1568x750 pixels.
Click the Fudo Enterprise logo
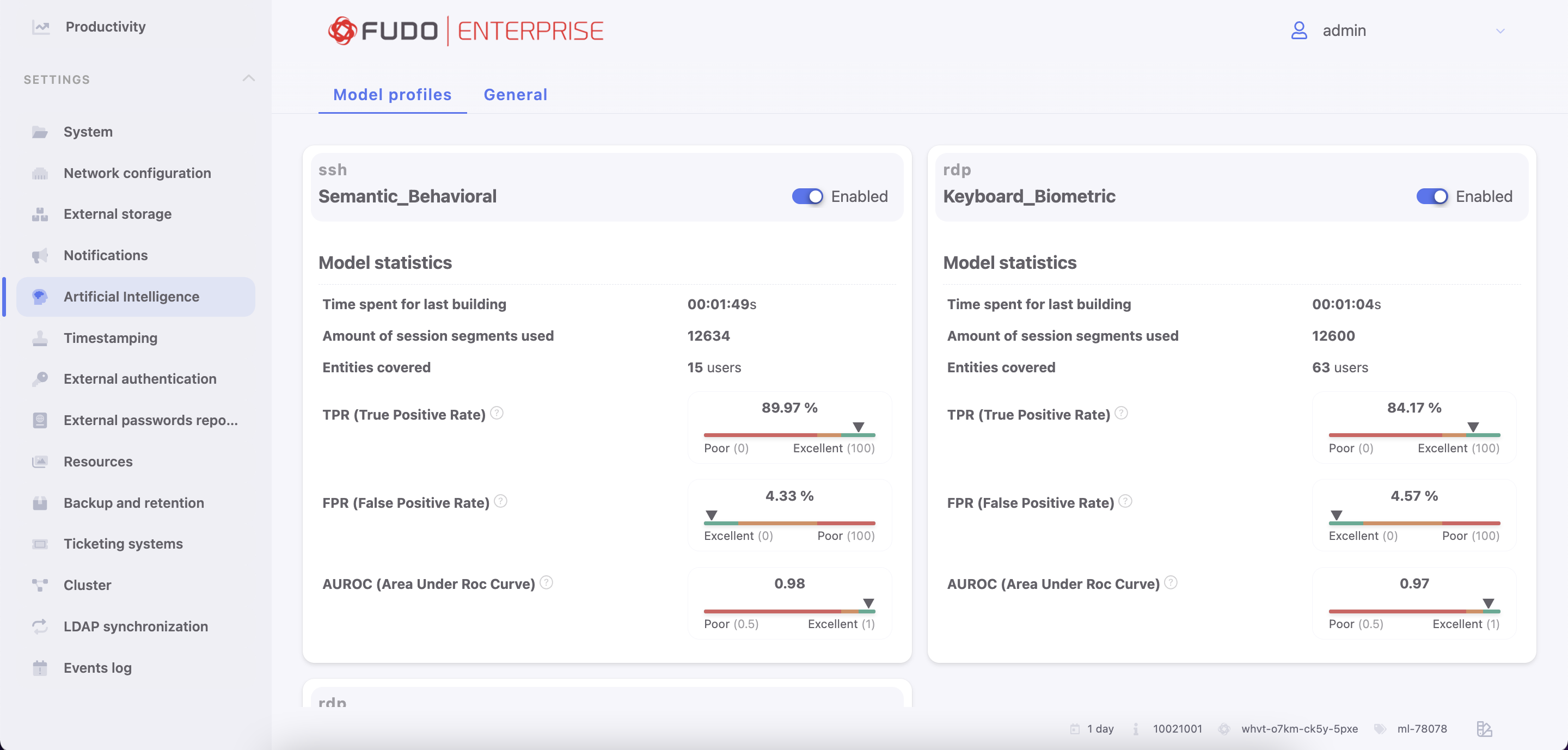465,30
